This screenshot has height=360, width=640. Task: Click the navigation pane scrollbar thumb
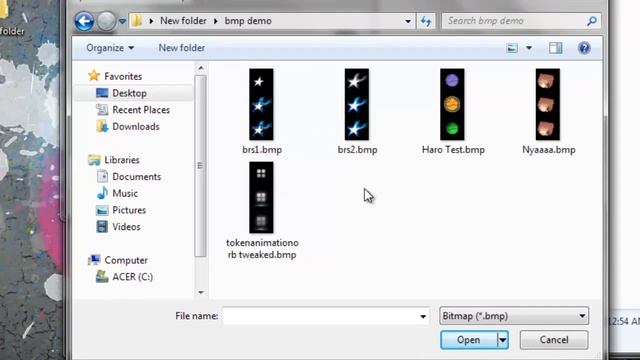(200, 166)
